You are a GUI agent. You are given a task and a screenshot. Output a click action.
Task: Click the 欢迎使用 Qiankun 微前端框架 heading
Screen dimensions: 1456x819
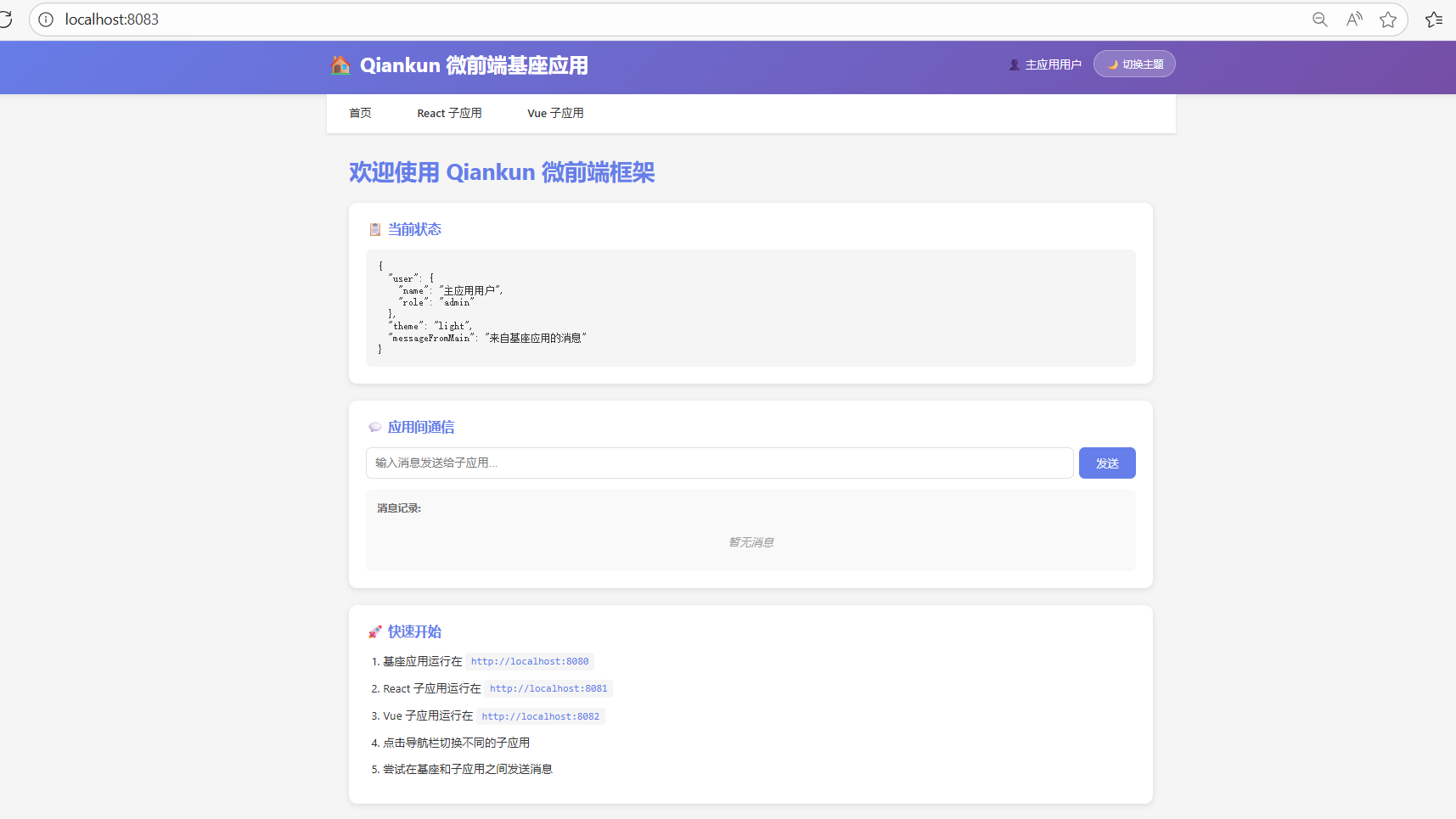coord(502,172)
